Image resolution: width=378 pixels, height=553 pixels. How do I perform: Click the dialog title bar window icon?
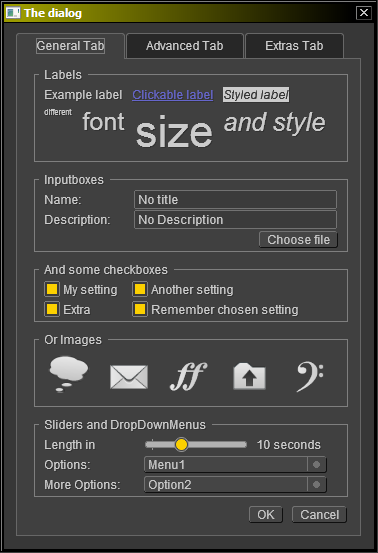click(13, 13)
